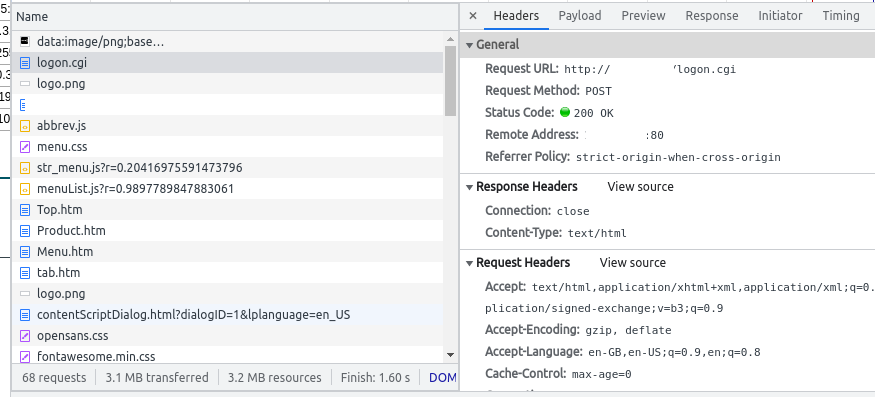Click the script icon of menuList.js
This screenshot has width=875, height=397.
[25, 189]
